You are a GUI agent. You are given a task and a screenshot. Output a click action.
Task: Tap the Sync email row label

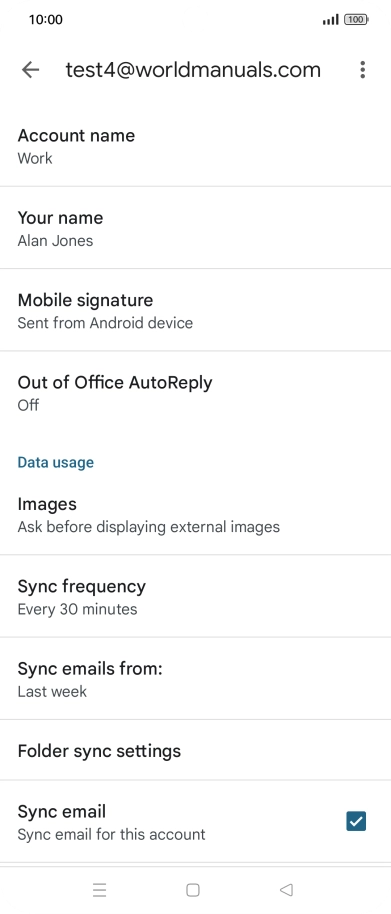pos(62,811)
